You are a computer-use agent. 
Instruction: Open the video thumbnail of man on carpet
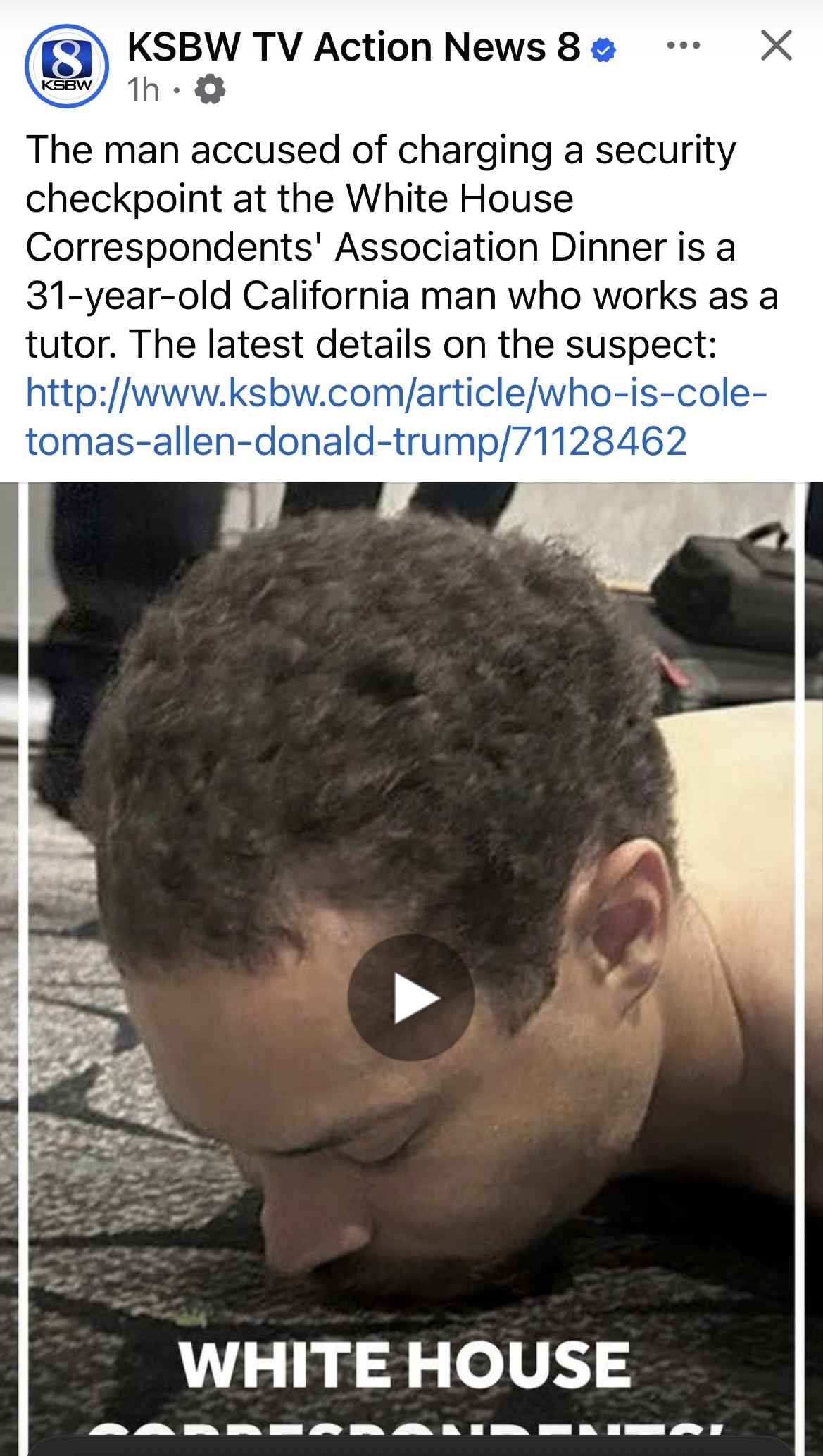[x=411, y=969]
